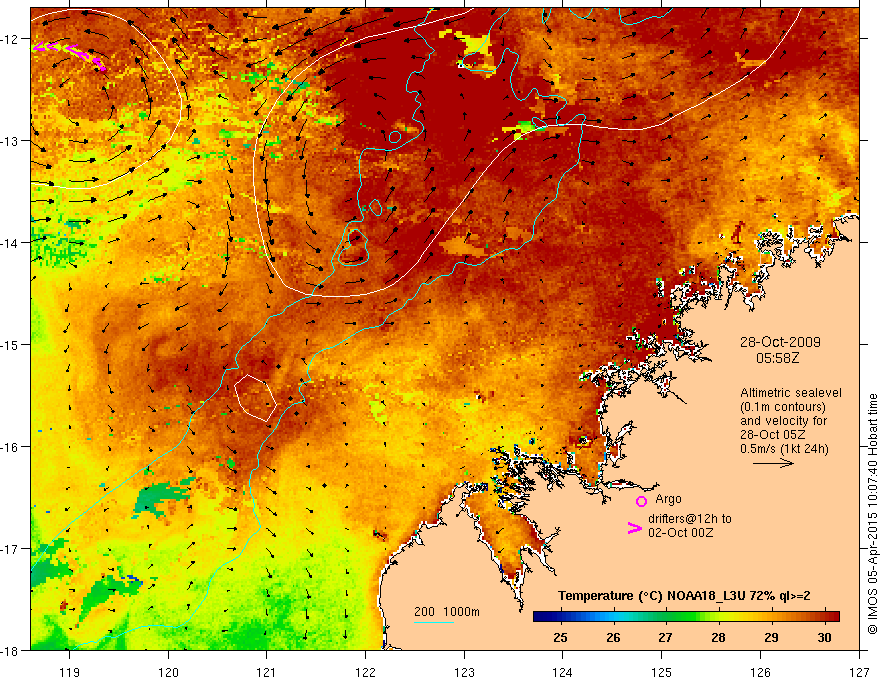Image resolution: width=880 pixels, height=680 pixels.
Task: Click the '200 1000m' isobath label
Action: coord(447,612)
